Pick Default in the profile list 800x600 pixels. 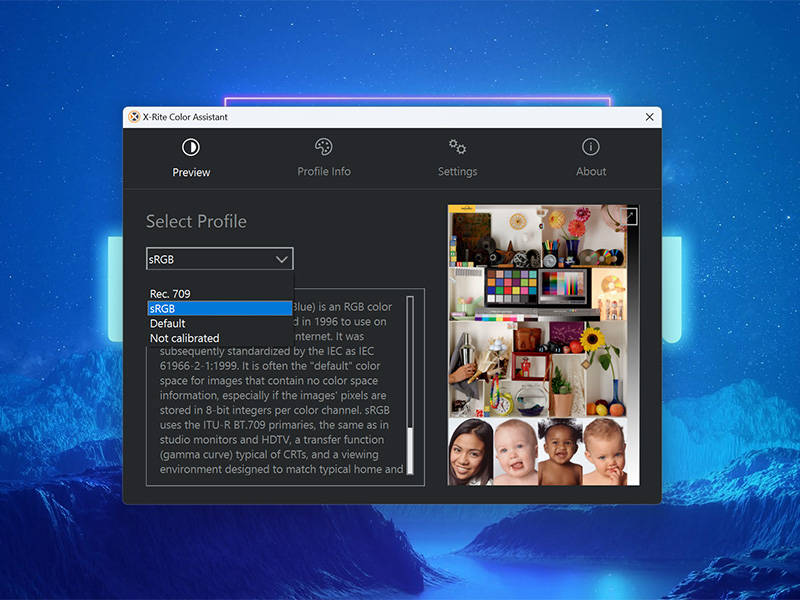[220, 323]
